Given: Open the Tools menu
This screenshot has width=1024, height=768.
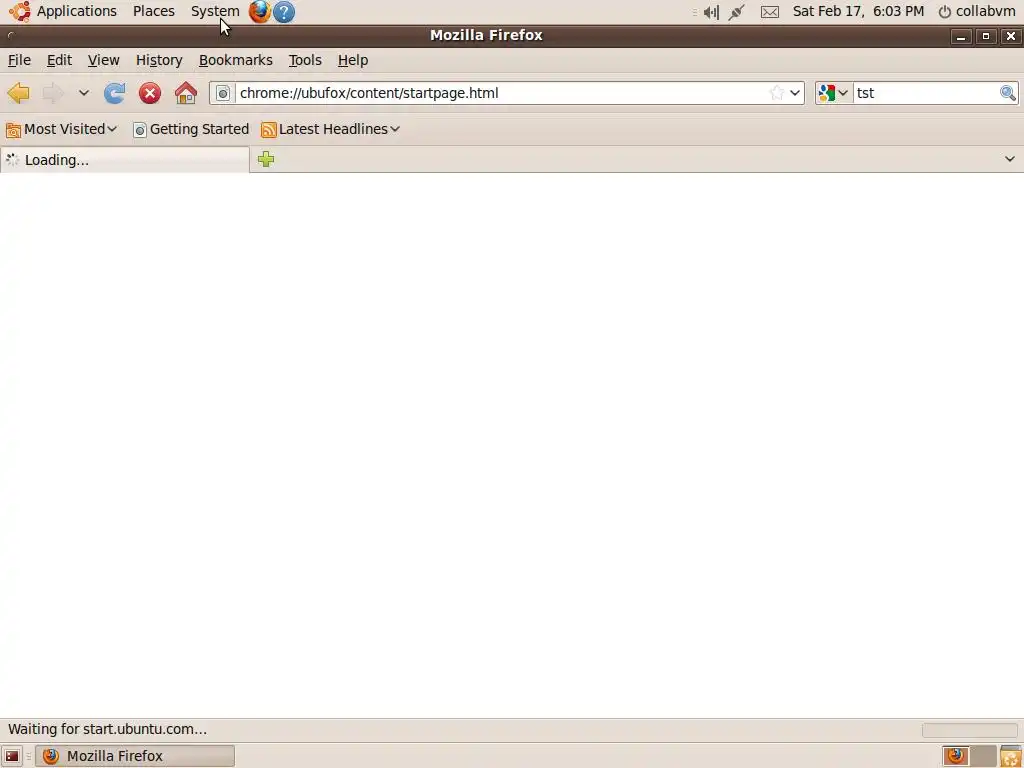Looking at the screenshot, I should (x=305, y=60).
